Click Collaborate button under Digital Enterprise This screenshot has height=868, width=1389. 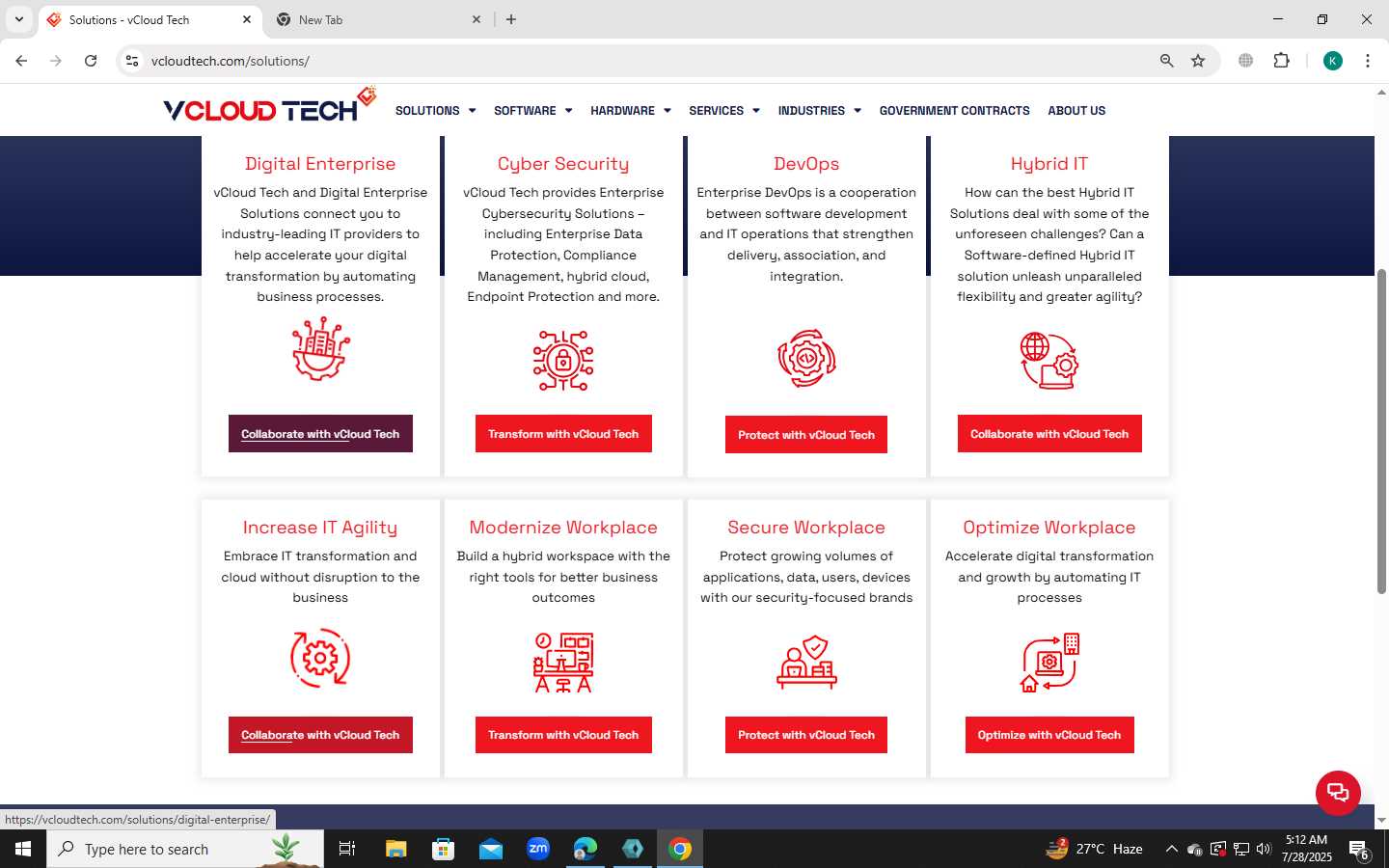pos(320,434)
